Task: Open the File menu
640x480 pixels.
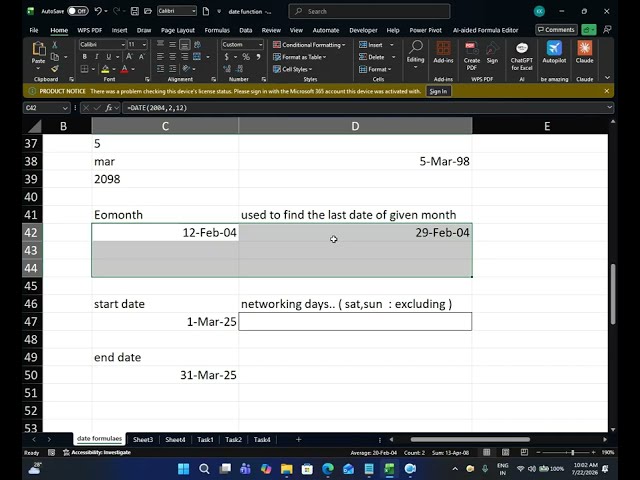Action: (x=34, y=30)
